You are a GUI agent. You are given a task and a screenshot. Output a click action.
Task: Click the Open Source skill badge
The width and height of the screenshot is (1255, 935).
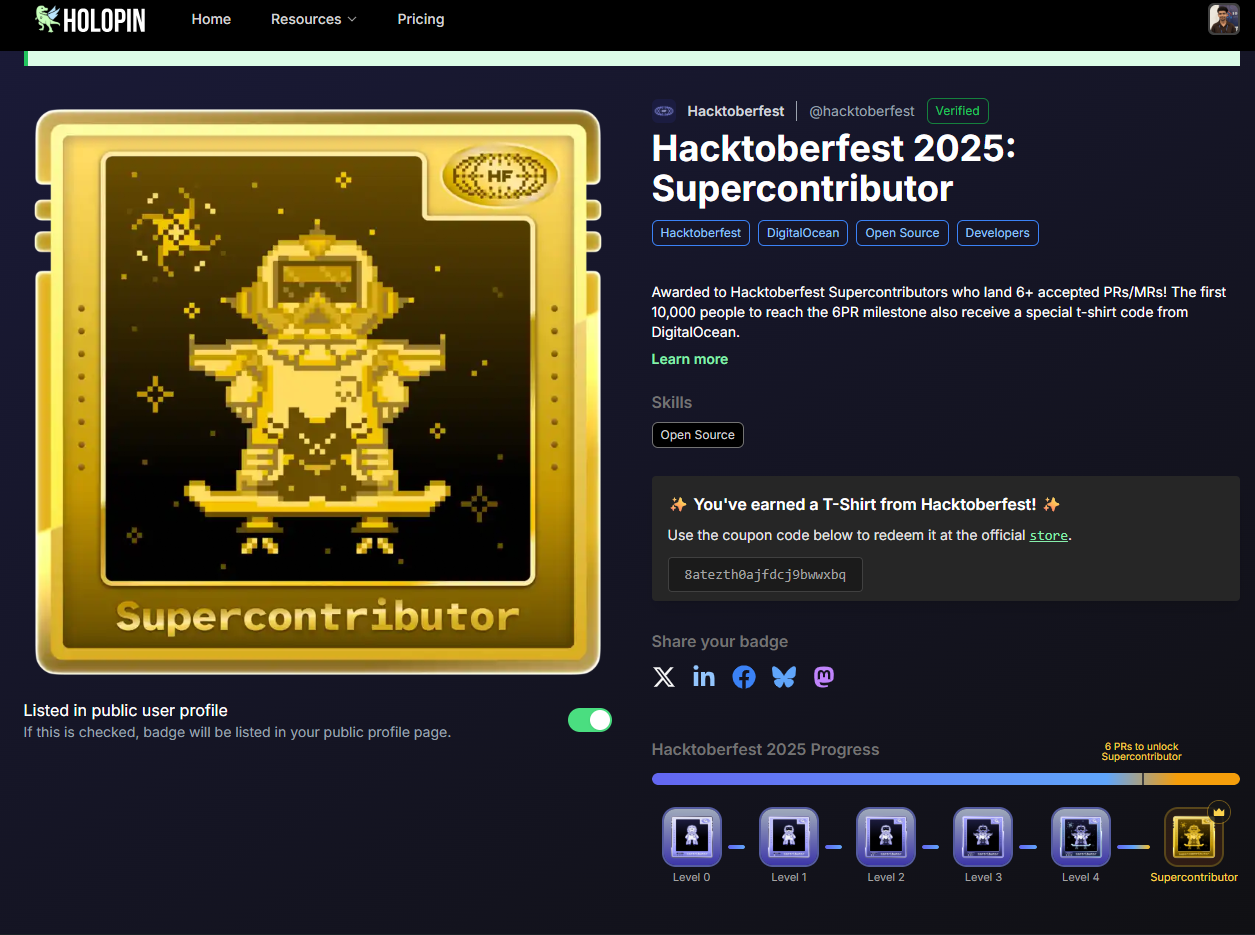pos(697,435)
